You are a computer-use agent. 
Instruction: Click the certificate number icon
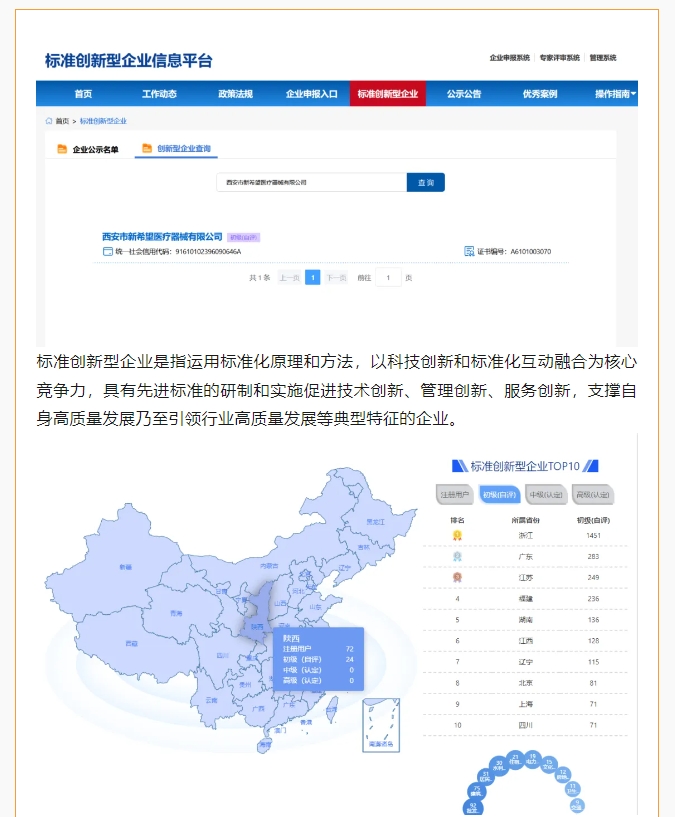tap(469, 252)
